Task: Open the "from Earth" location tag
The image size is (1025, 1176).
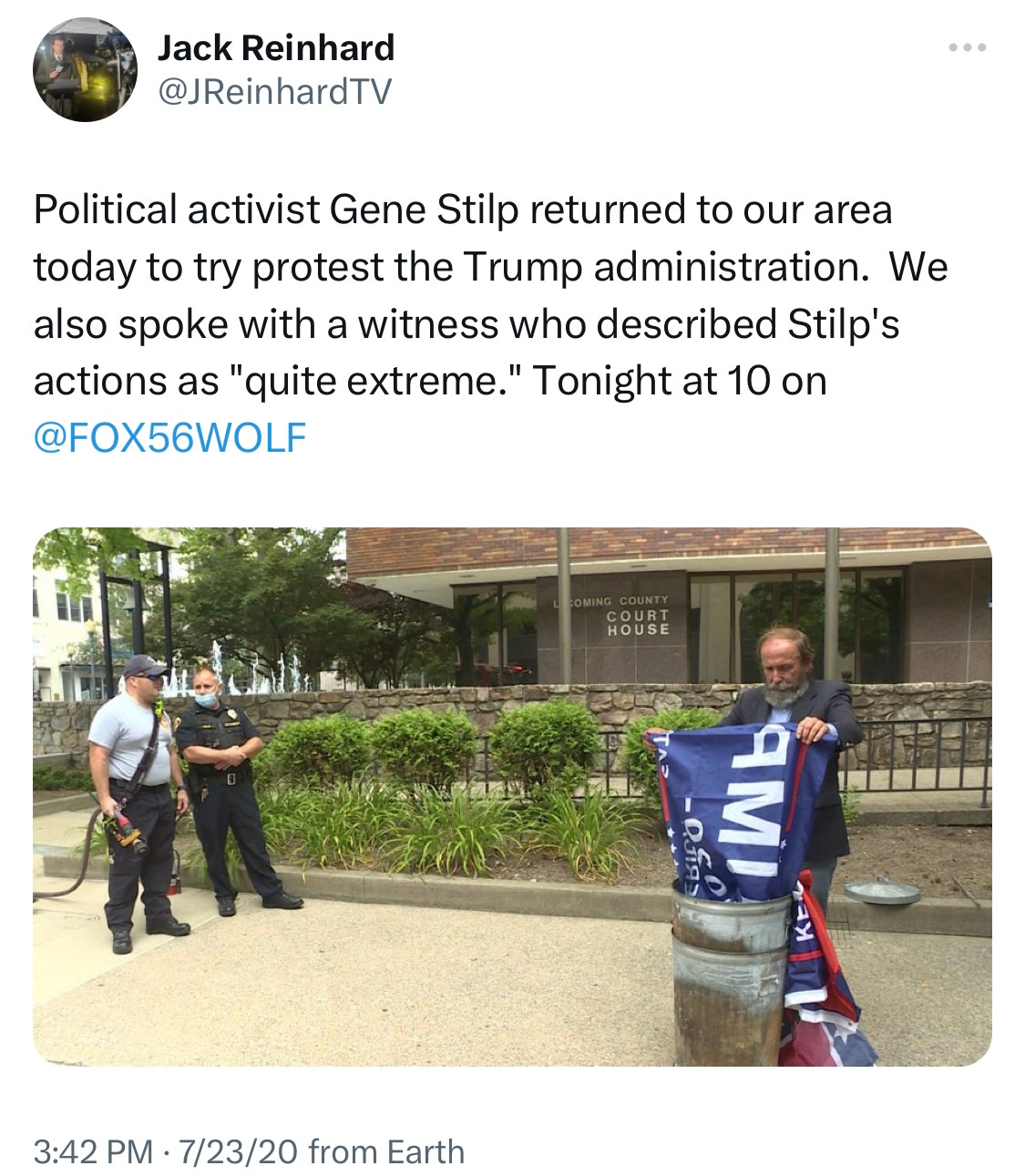Action: coord(386,1151)
